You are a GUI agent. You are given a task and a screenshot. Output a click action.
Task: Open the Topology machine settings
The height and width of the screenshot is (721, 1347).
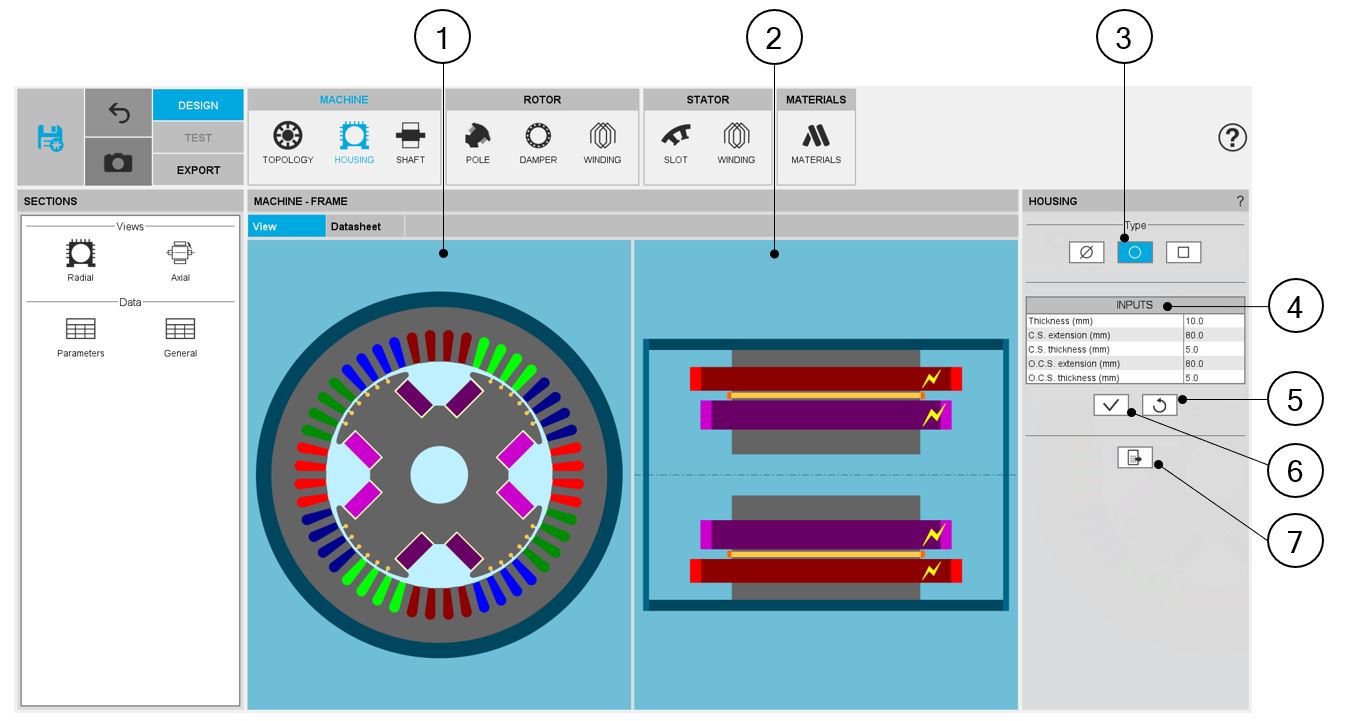288,142
